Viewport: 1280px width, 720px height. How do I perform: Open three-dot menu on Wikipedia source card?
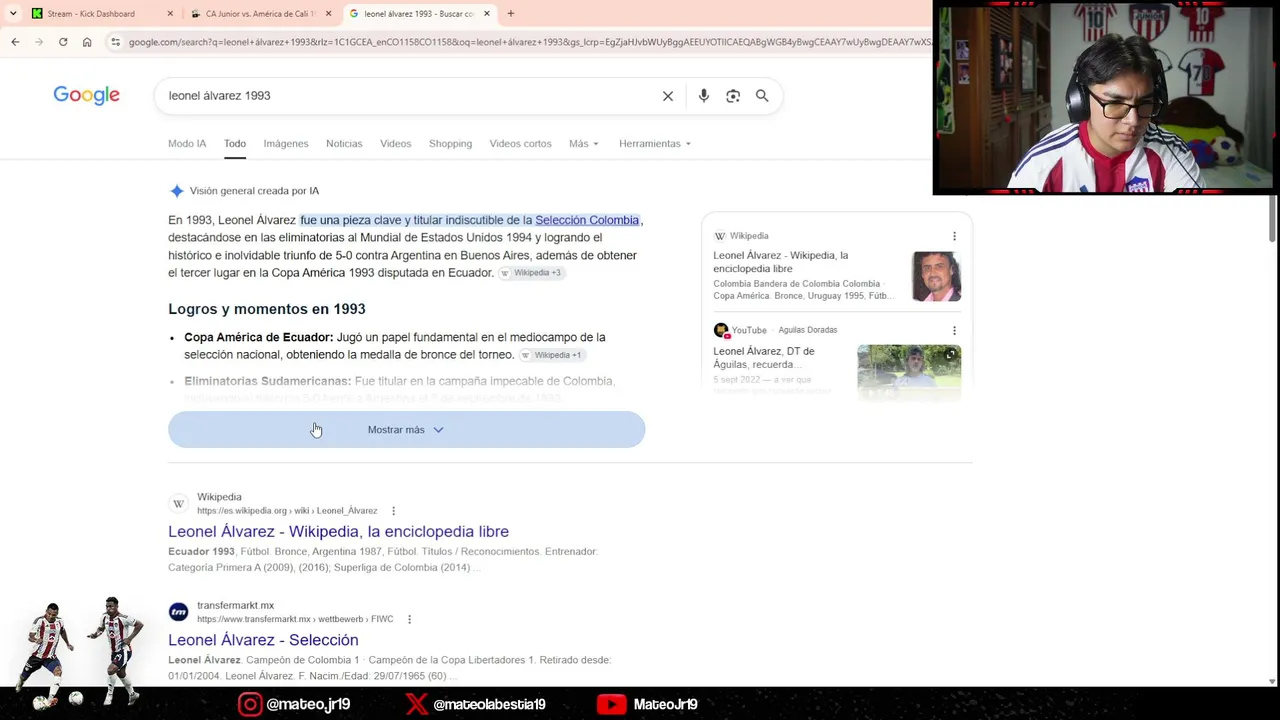954,236
